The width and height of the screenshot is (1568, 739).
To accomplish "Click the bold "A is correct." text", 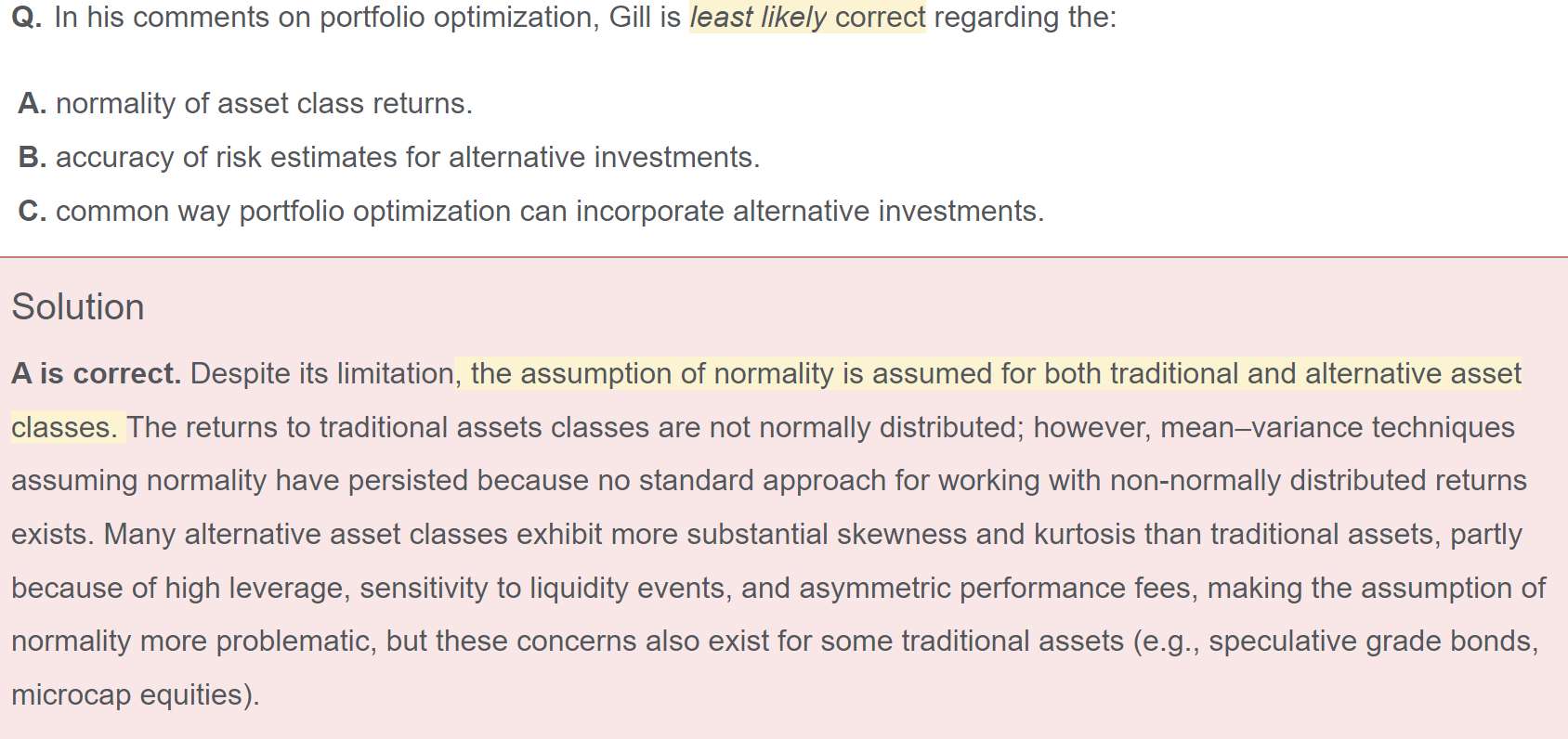I will 96,373.
